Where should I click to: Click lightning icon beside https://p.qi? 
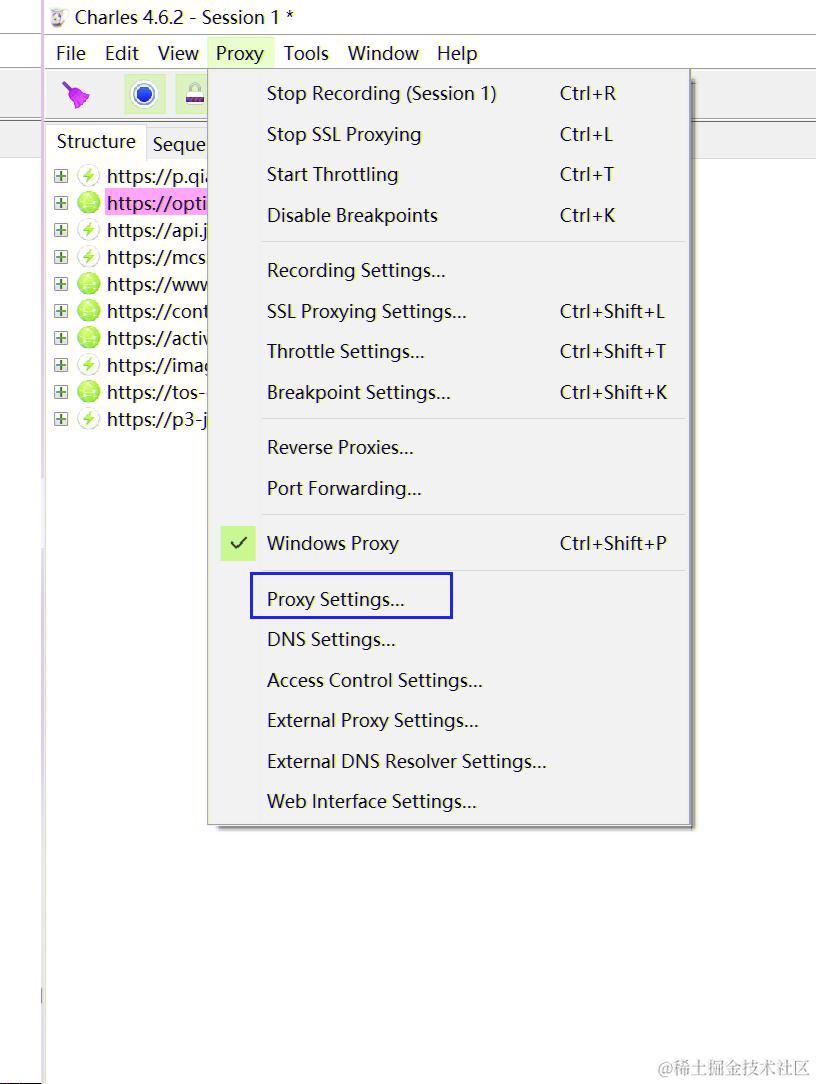[x=89, y=176]
